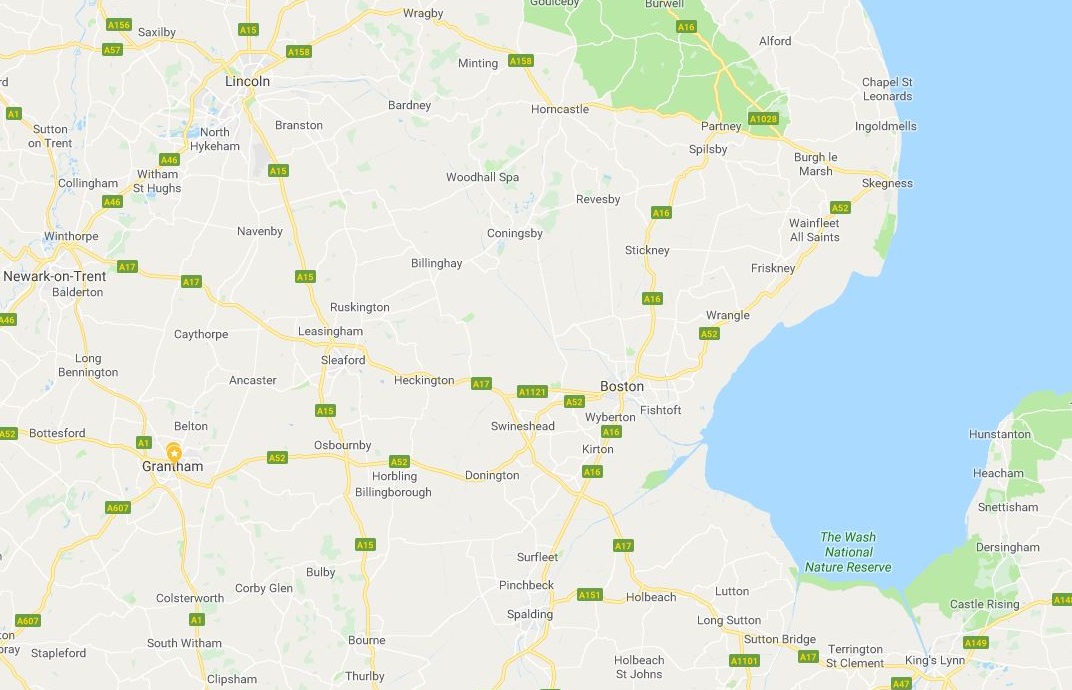Click the A1028 road shield near Partney
Viewport: 1072px width, 690px height.
click(x=763, y=119)
